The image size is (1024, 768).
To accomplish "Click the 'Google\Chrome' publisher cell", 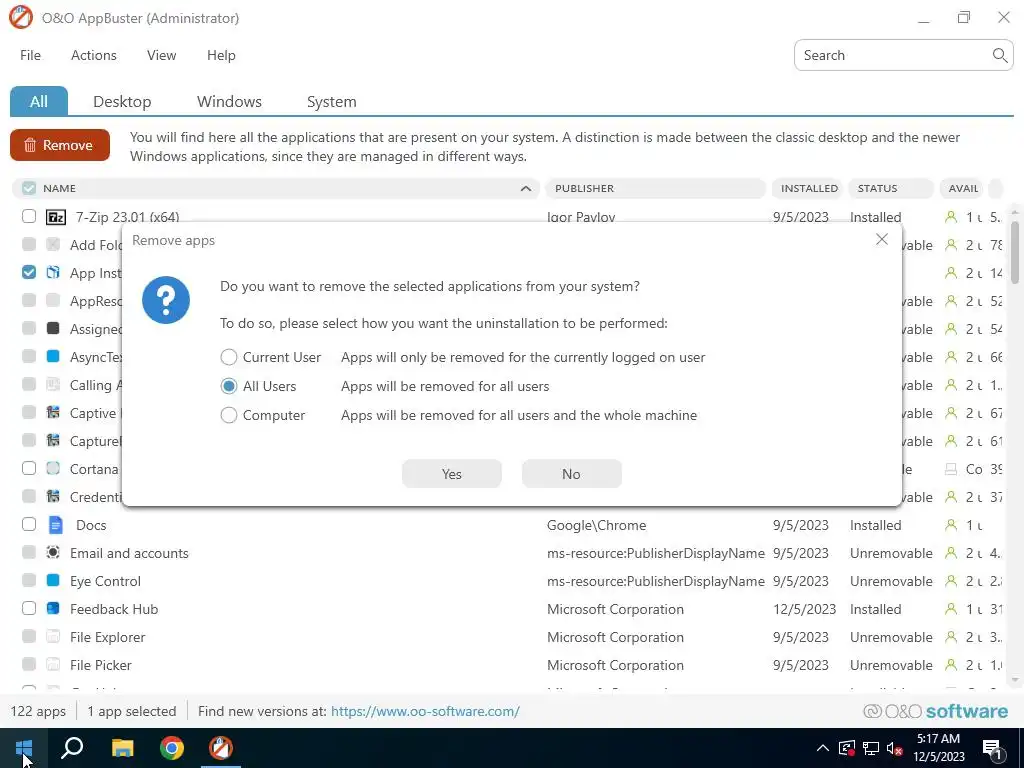I will (x=596, y=525).
